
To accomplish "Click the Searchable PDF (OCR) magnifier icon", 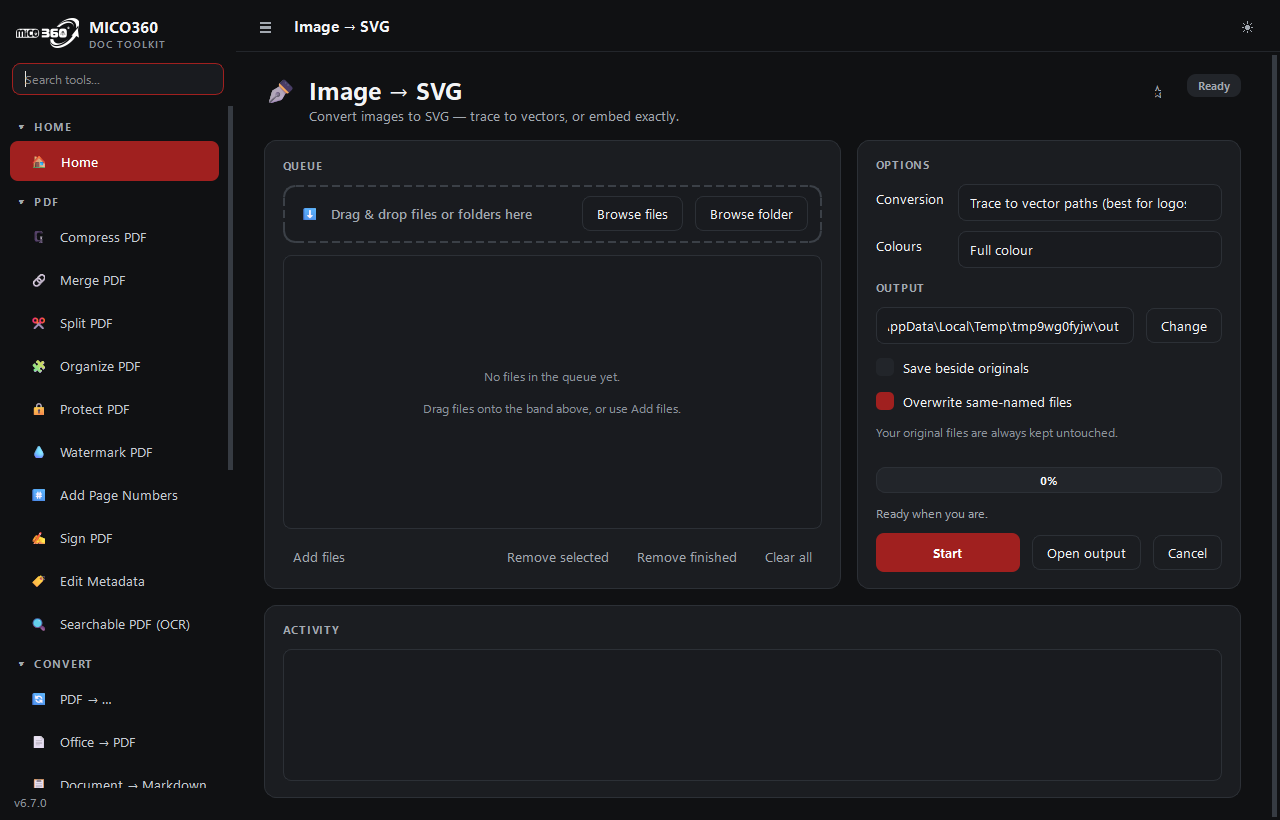I will coord(39,625).
